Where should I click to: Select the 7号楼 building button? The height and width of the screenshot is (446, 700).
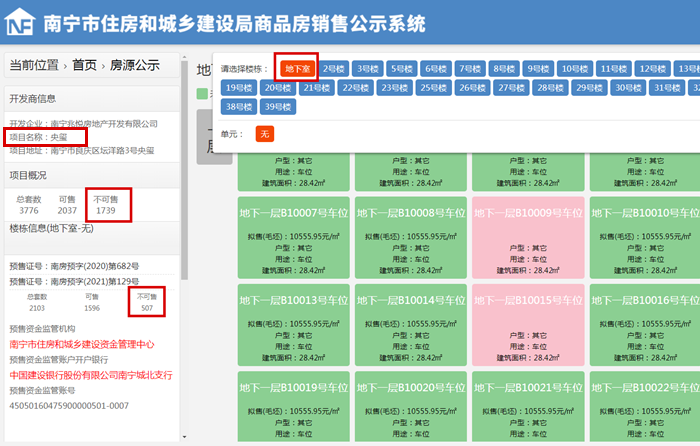click(x=470, y=69)
